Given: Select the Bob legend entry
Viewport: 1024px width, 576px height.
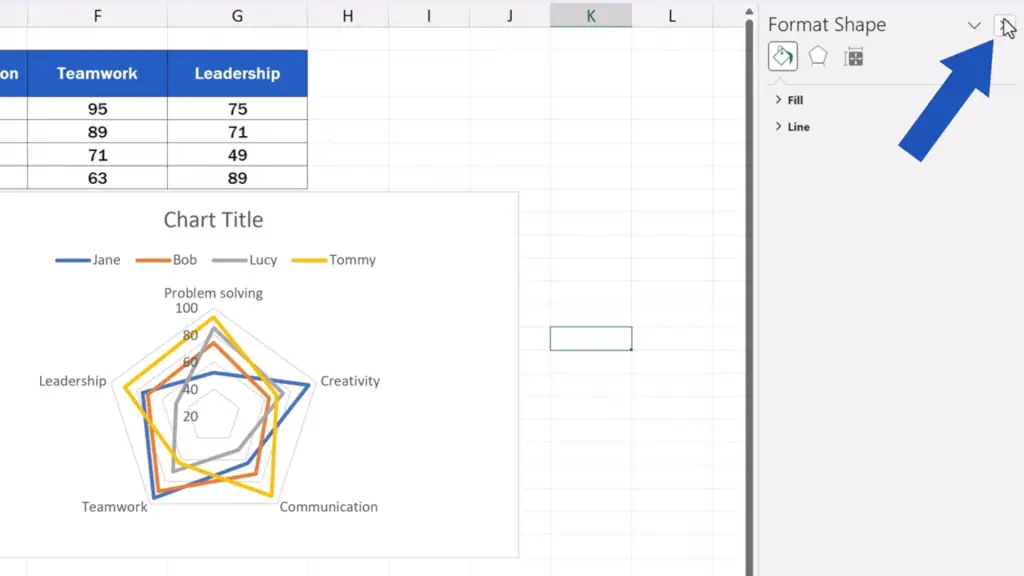Looking at the screenshot, I should pyautogui.click(x=166, y=260).
